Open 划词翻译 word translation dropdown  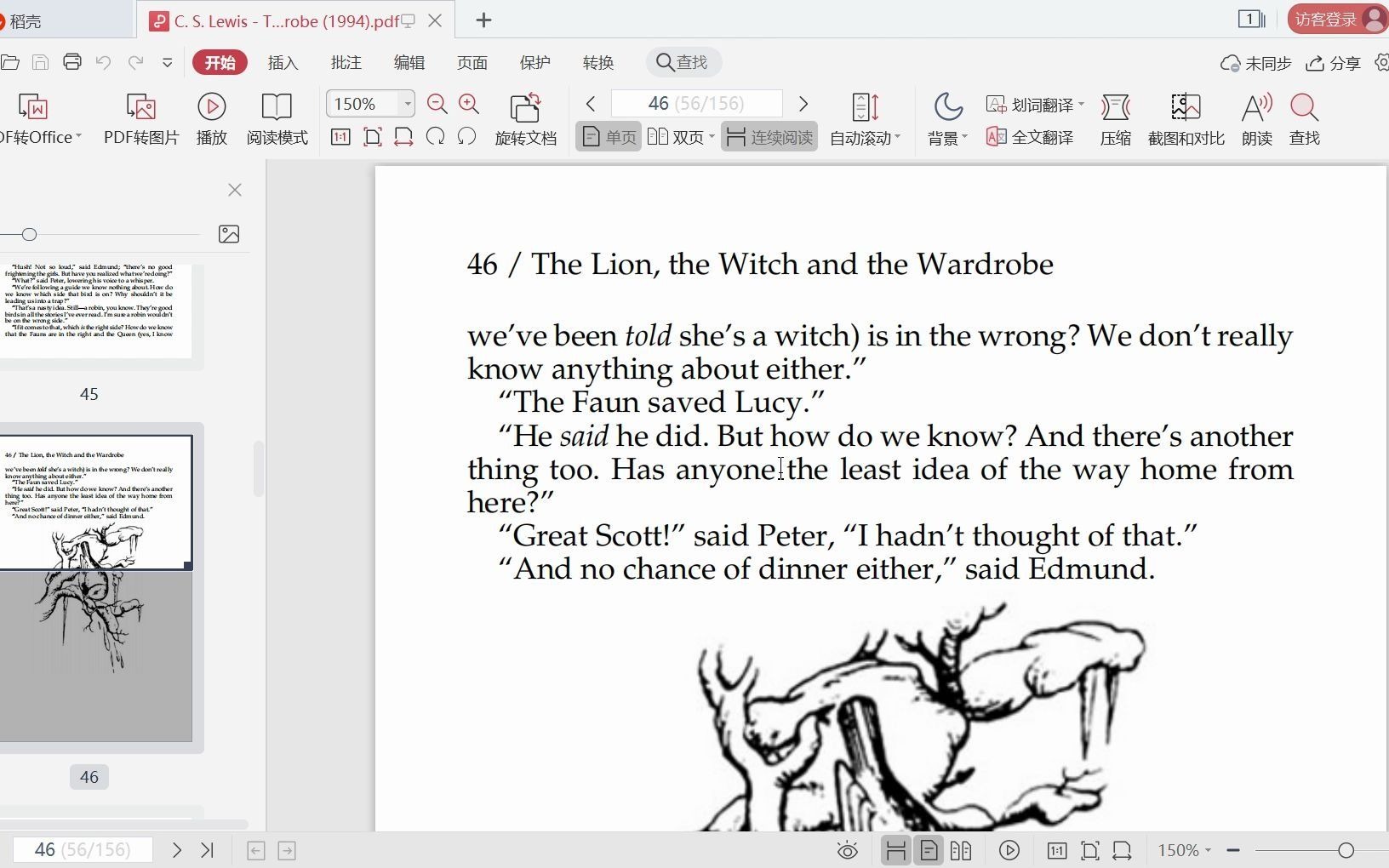pyautogui.click(x=1035, y=105)
